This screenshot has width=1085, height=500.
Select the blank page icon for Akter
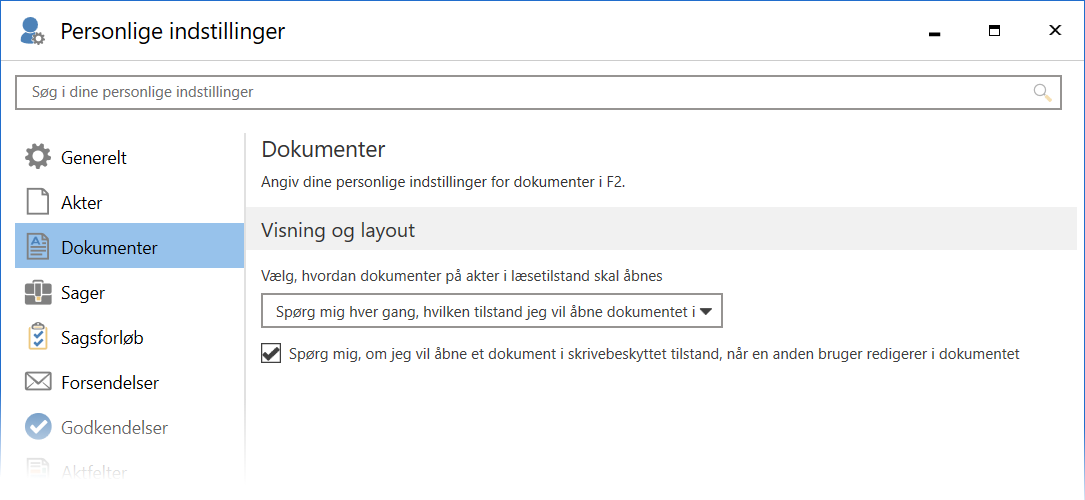[38, 202]
